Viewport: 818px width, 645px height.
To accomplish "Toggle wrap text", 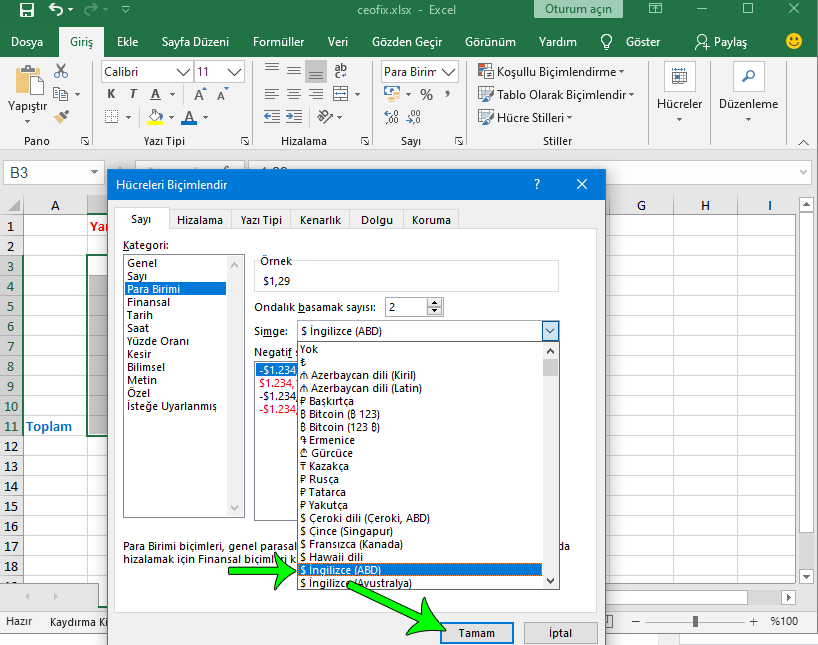I will pyautogui.click(x=340, y=71).
